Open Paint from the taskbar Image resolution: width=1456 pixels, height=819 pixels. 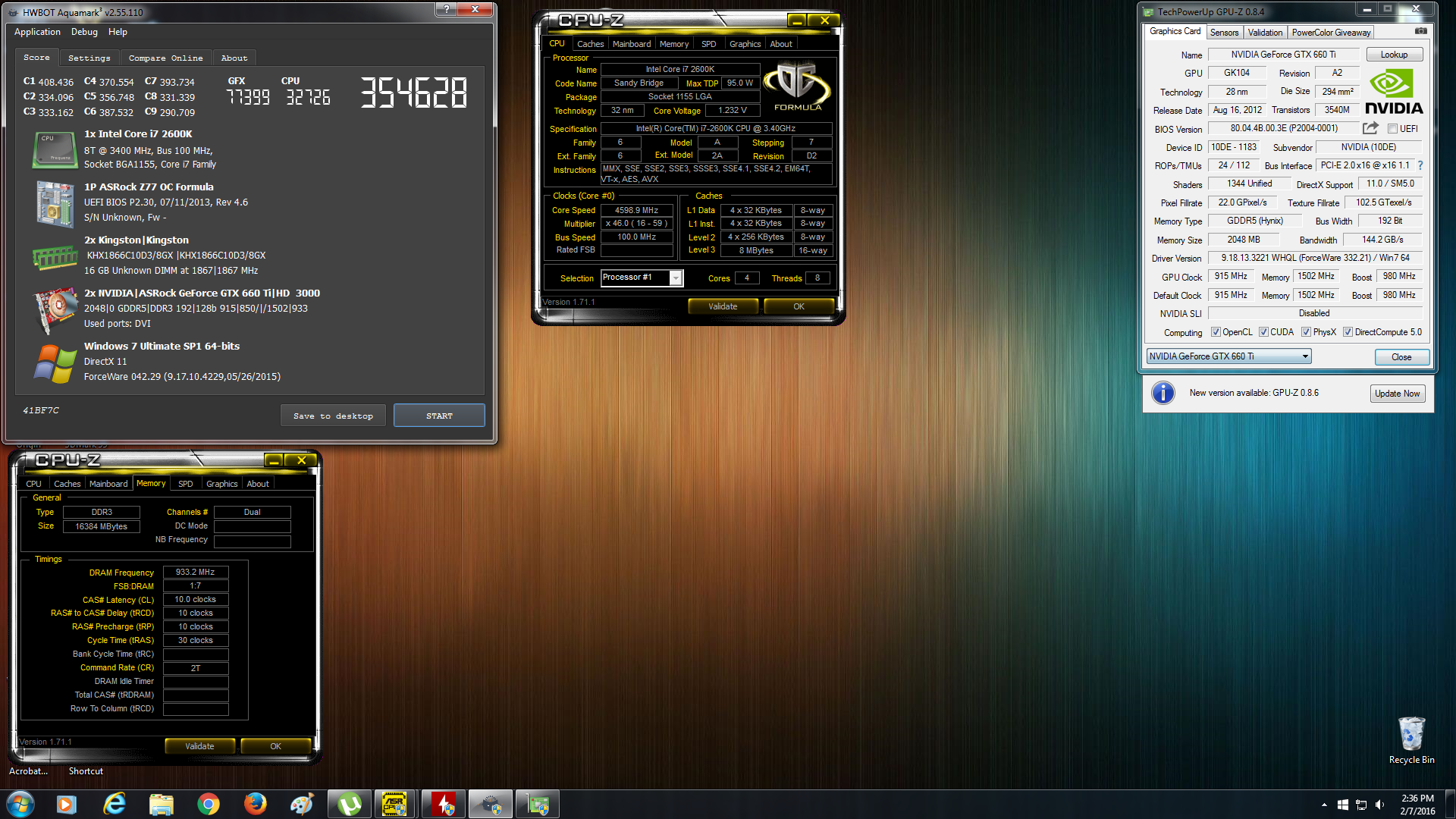(x=303, y=804)
